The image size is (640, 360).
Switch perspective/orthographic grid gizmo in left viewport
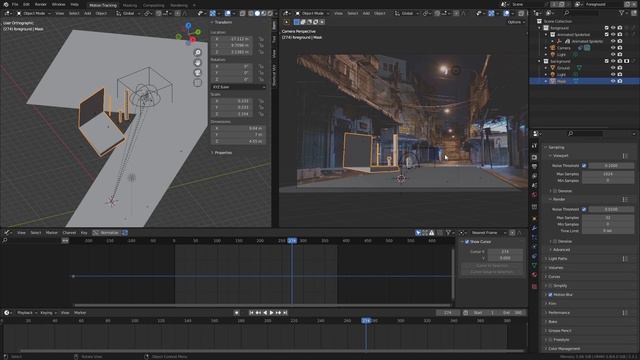[198, 83]
